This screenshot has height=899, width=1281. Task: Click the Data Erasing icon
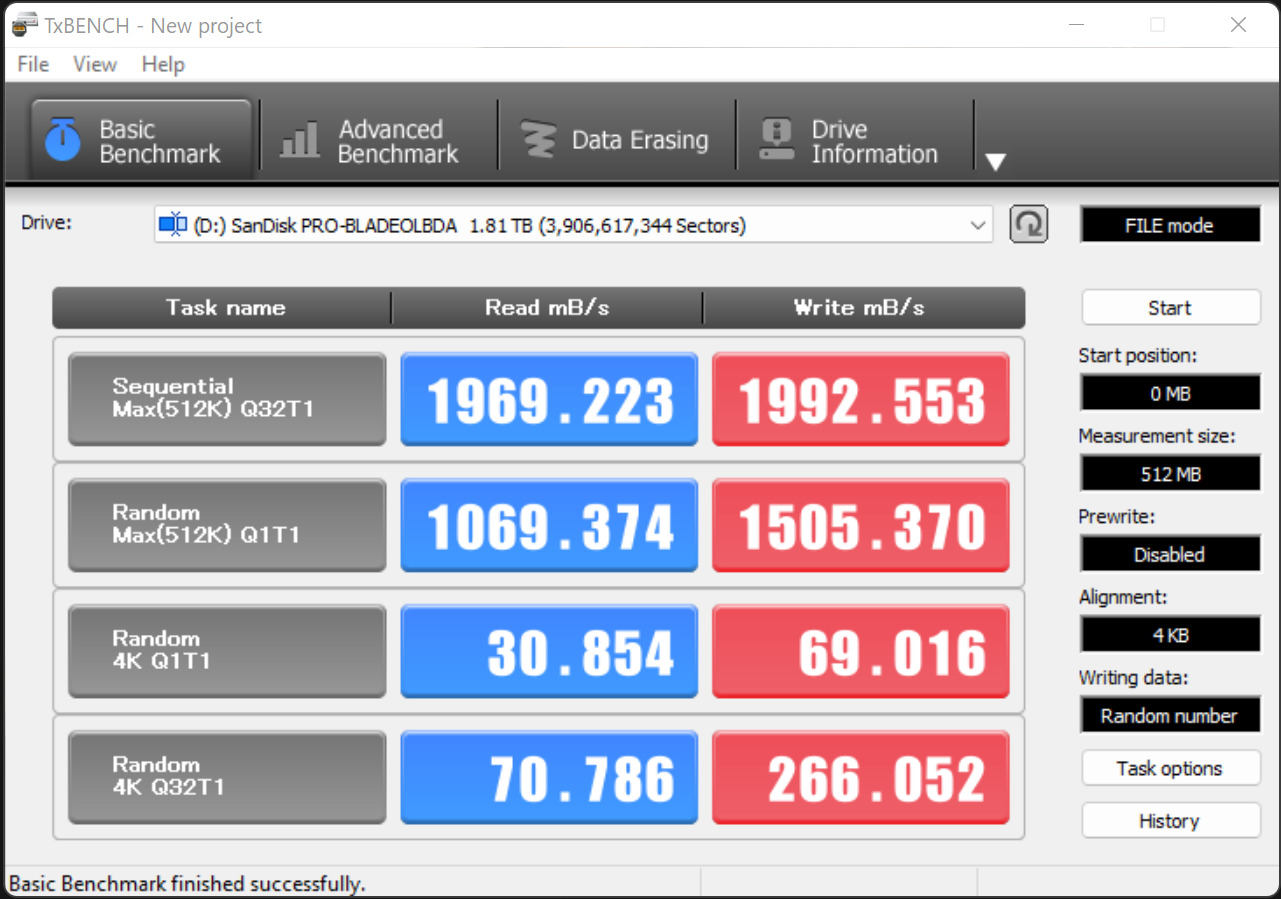(539, 140)
